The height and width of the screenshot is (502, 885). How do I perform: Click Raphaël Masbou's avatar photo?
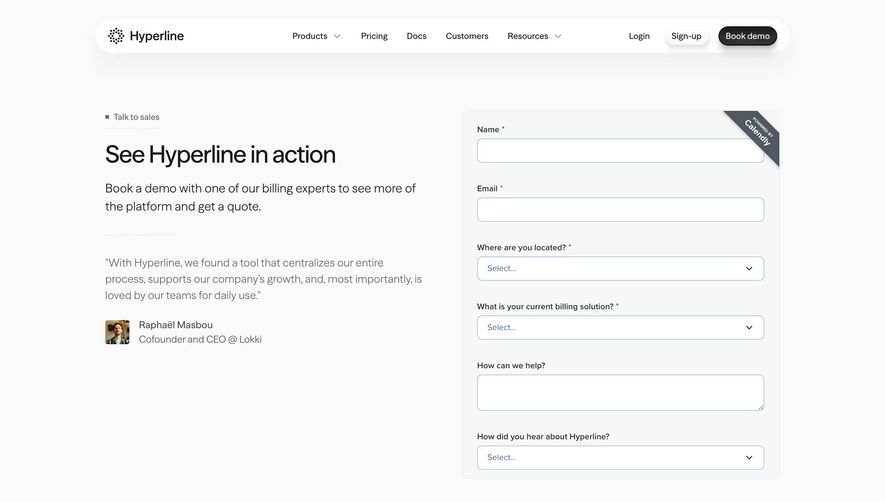tap(117, 332)
